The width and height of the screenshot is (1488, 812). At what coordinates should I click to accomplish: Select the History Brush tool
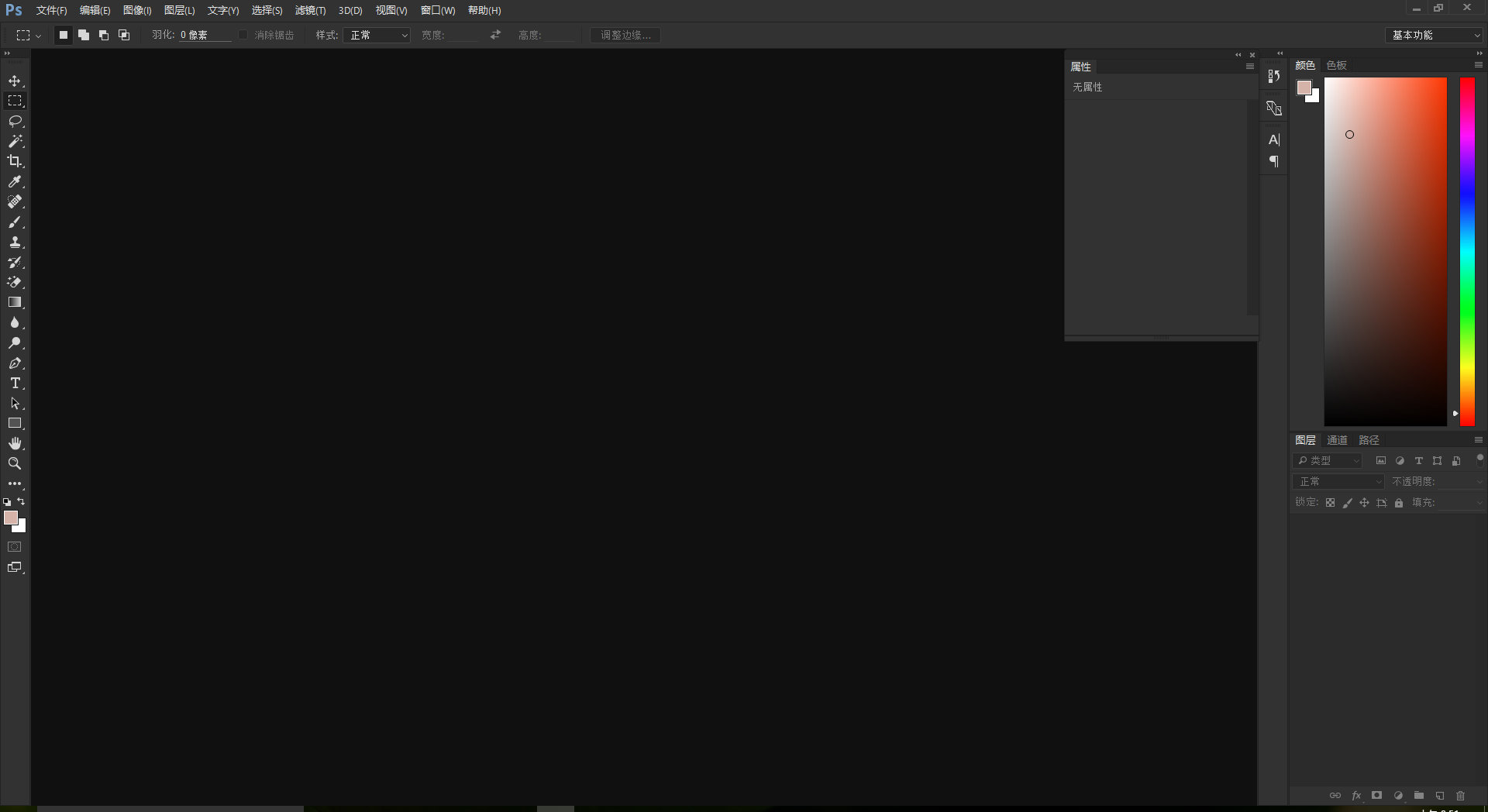[x=15, y=262]
